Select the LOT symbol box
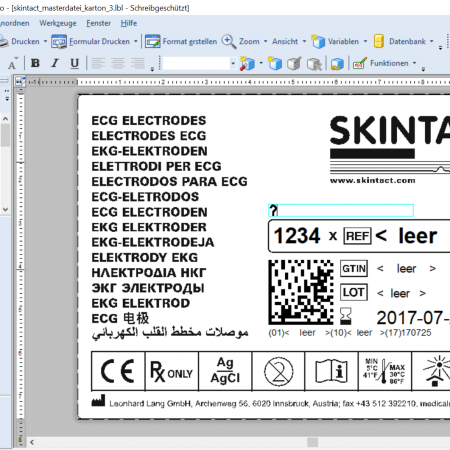The height and width of the screenshot is (450, 450). point(354,292)
